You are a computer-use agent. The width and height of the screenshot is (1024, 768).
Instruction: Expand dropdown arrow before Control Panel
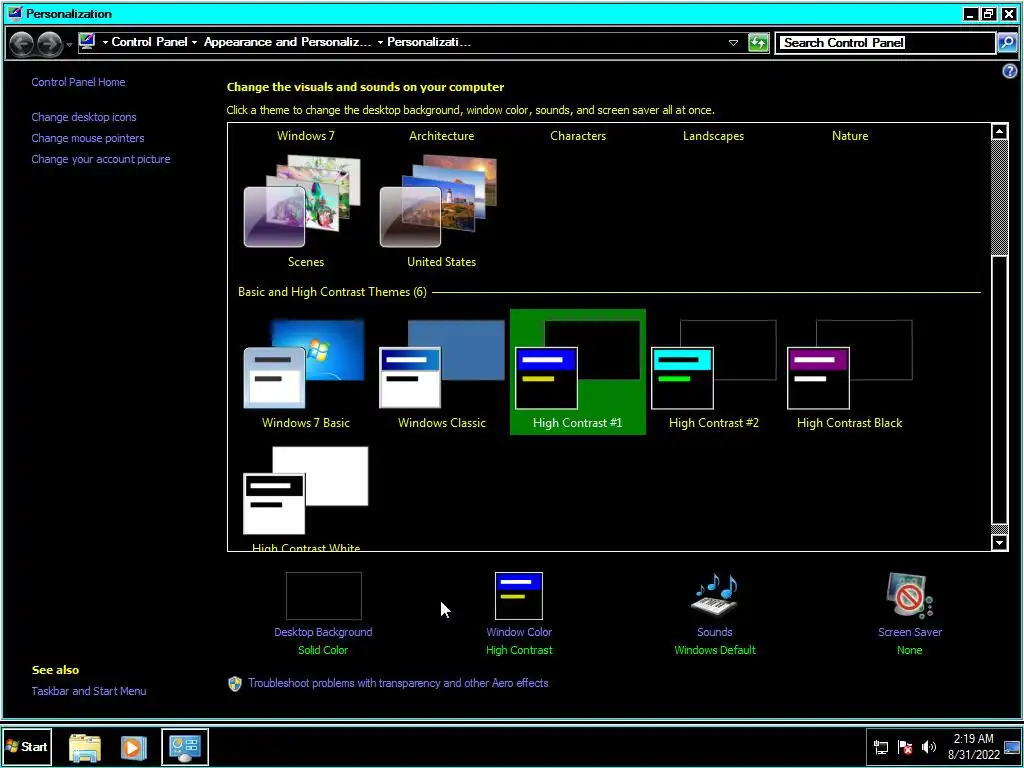coord(105,42)
